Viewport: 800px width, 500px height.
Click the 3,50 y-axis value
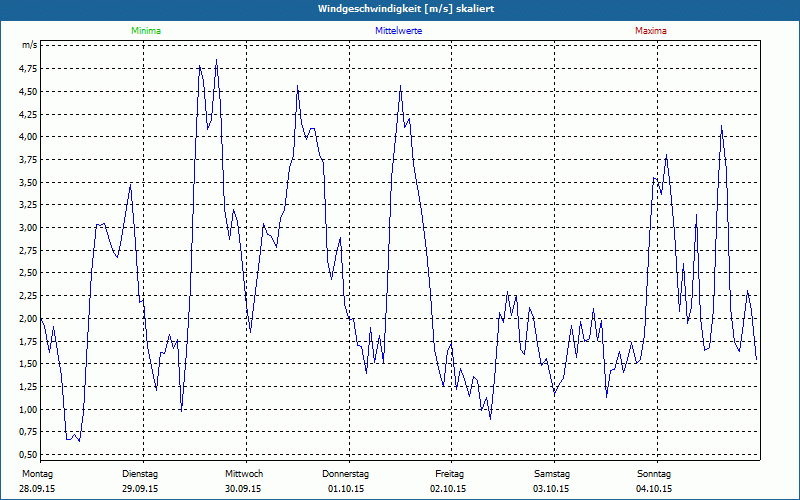(29, 183)
